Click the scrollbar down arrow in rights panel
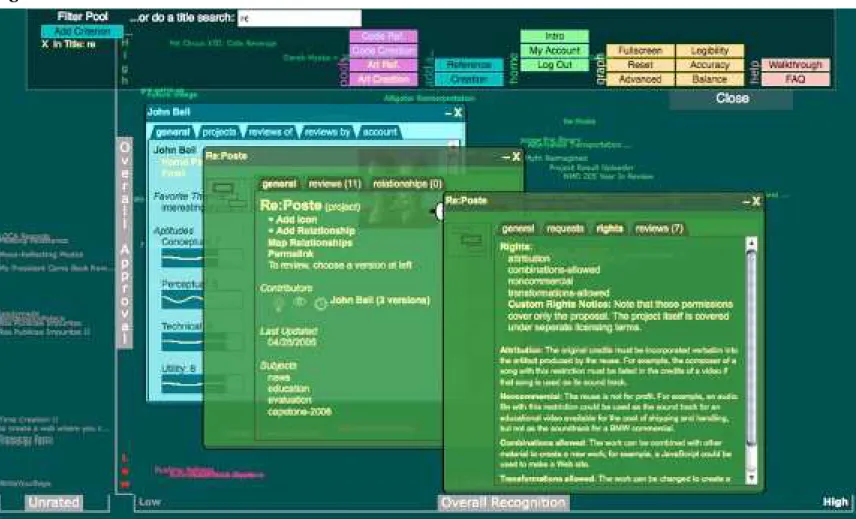Screen dimensions: 856x519 point(752,477)
